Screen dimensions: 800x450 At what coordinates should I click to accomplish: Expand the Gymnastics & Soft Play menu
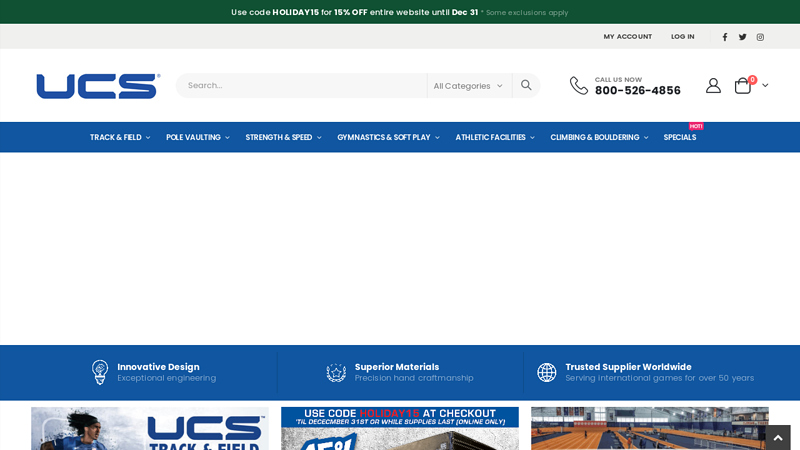click(x=388, y=137)
